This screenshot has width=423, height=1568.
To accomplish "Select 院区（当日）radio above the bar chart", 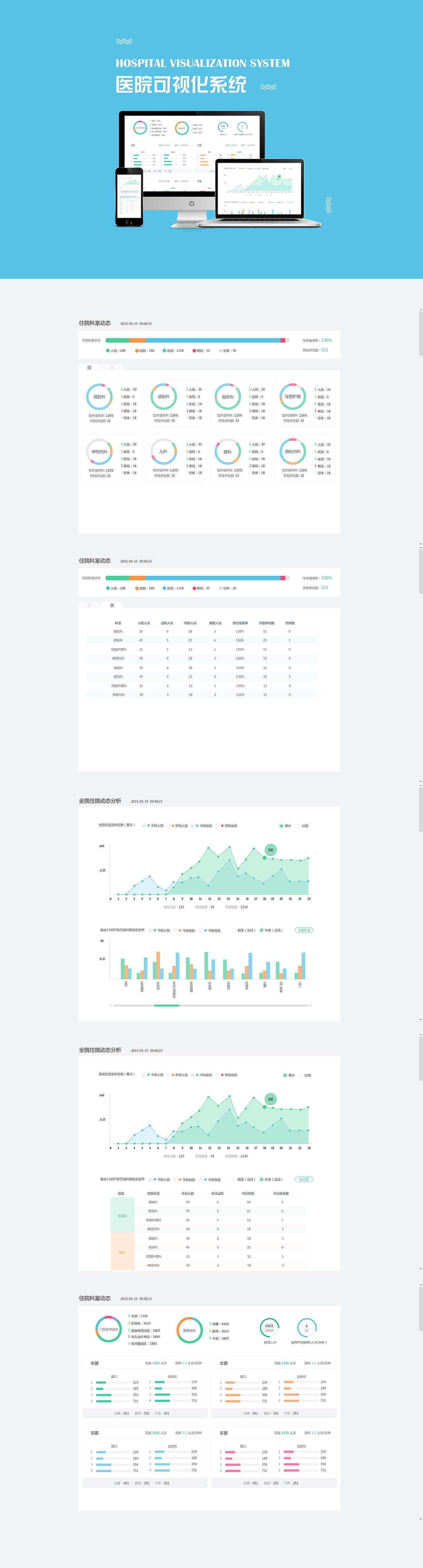I will [234, 930].
